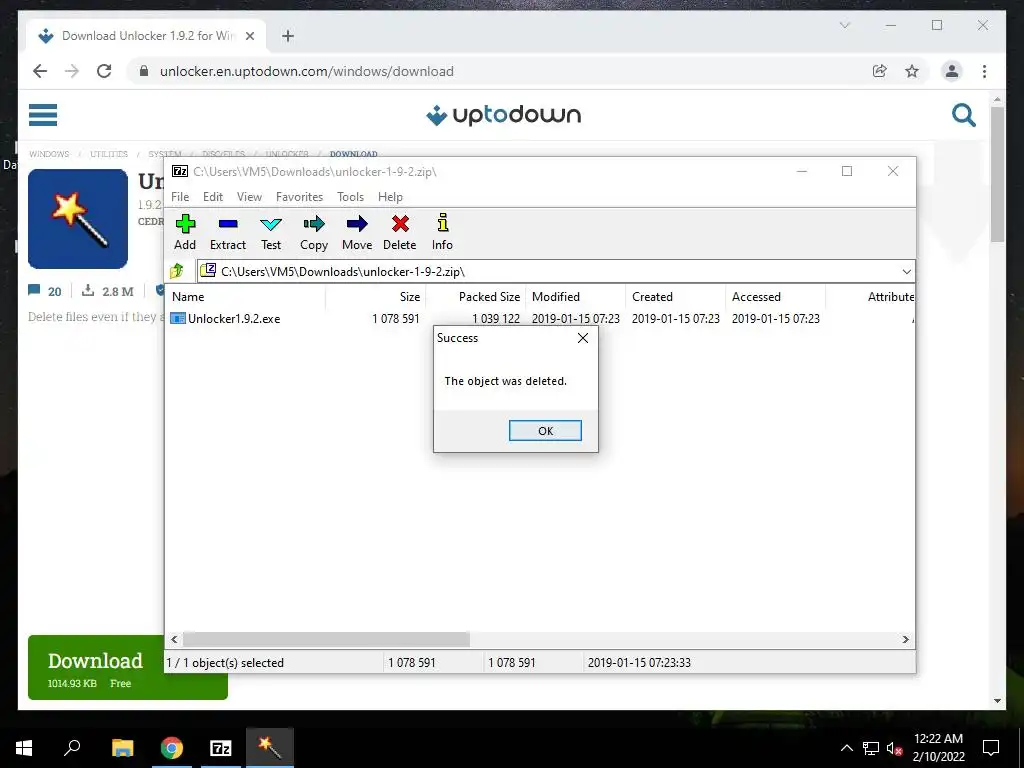This screenshot has height=768, width=1024.
Task: Bookmark this page with the star icon
Action: click(912, 71)
